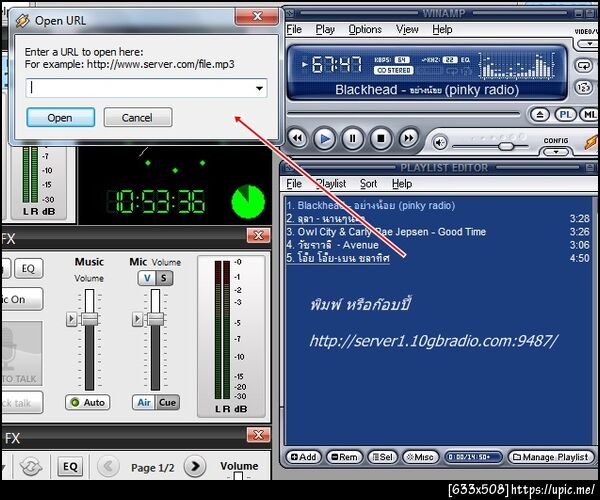Click Winamp seek bar
Screen dimensions: 600x500
point(404,113)
